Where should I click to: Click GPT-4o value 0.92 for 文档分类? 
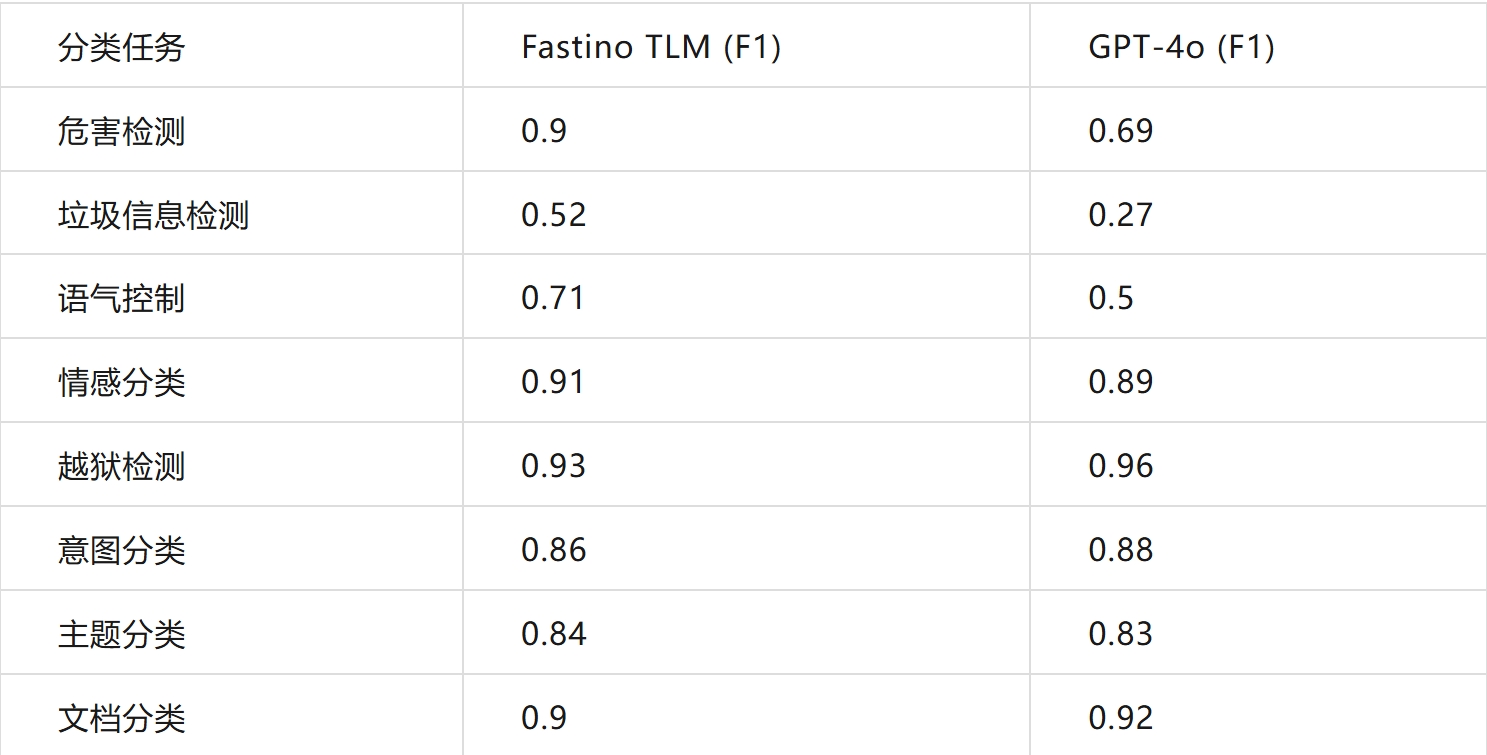(x=1120, y=718)
